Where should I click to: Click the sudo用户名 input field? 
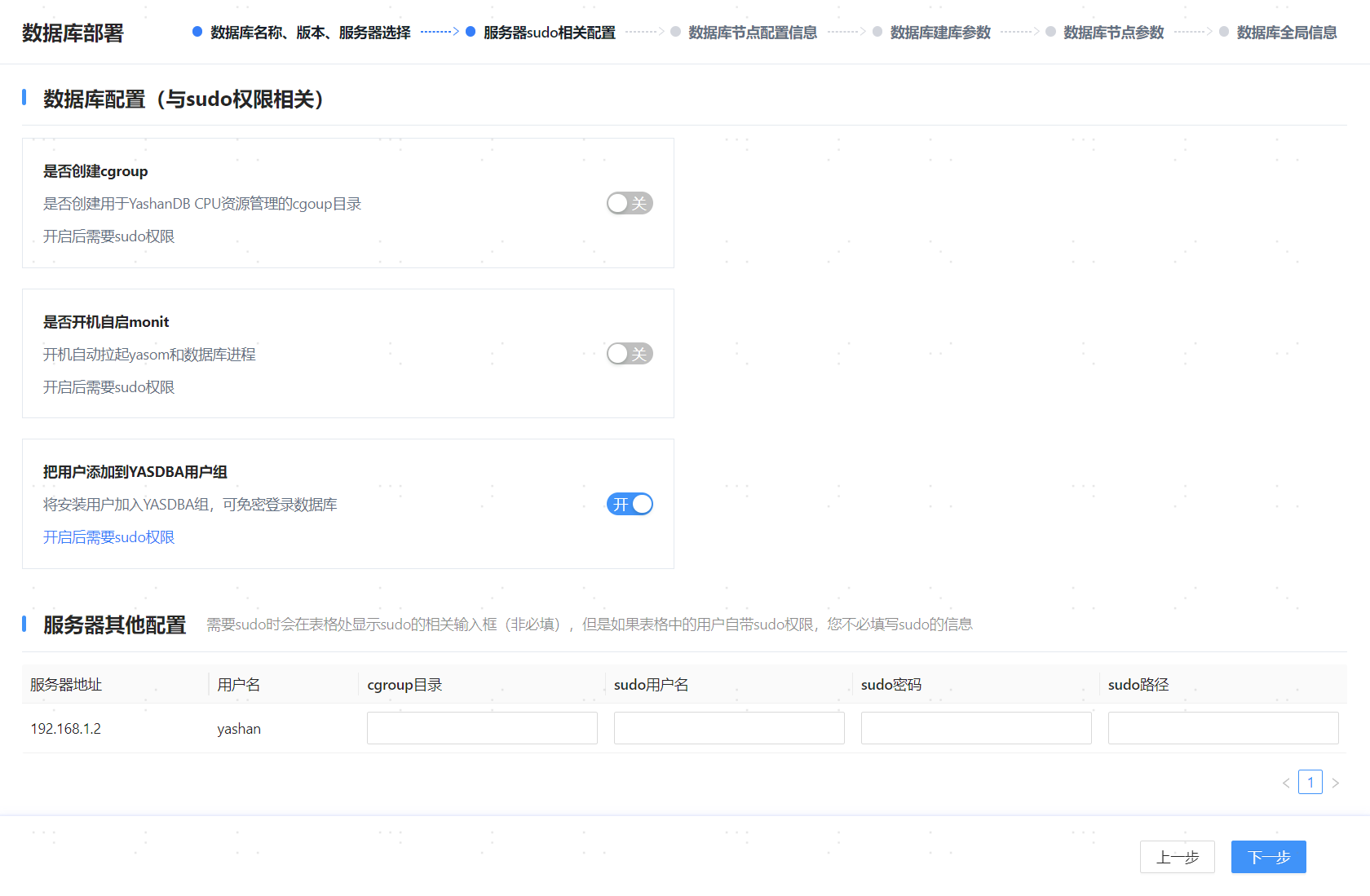(729, 728)
